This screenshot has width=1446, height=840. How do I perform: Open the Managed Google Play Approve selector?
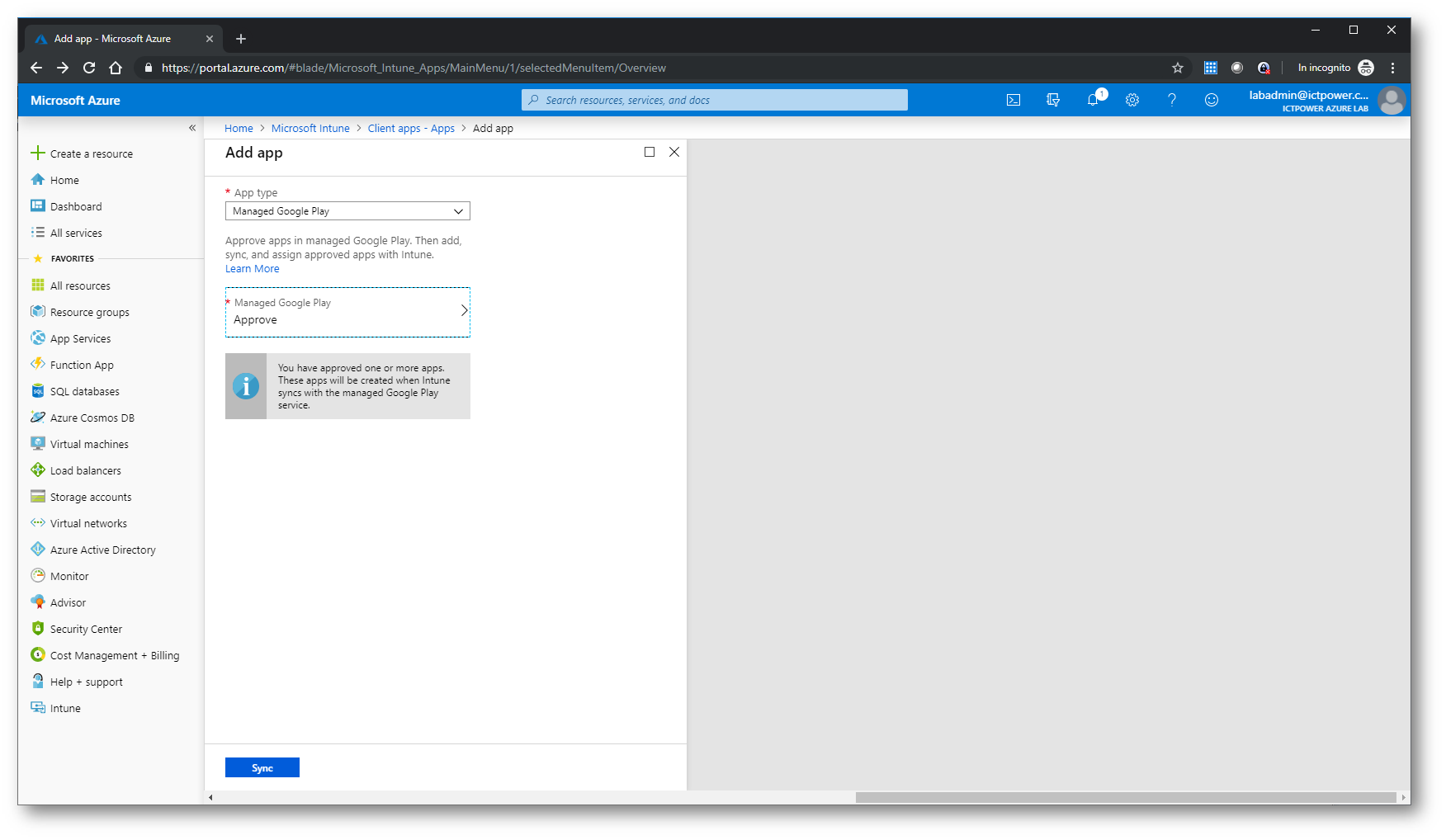pos(347,312)
